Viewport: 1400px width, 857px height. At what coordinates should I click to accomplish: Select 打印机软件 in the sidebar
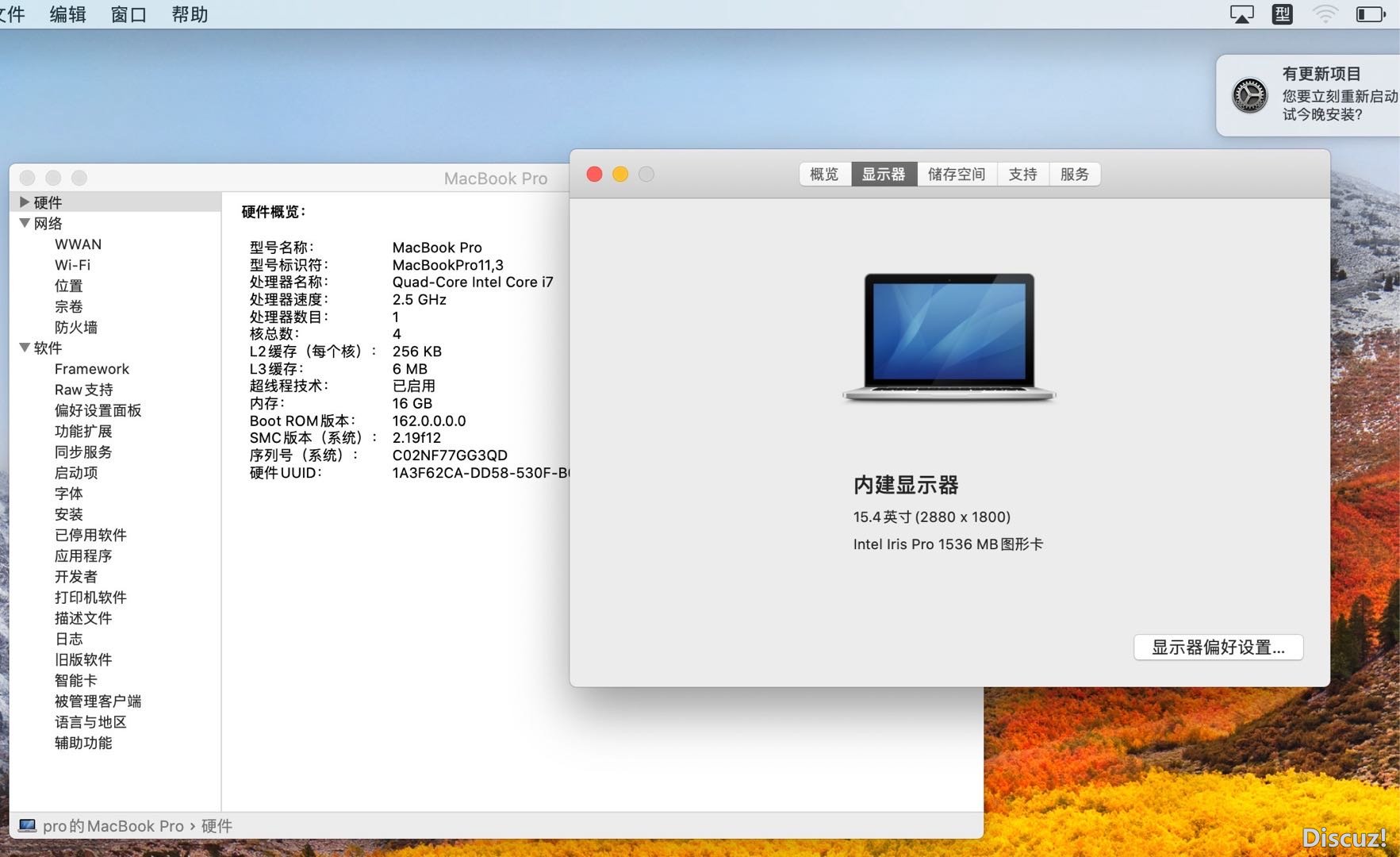(x=90, y=597)
